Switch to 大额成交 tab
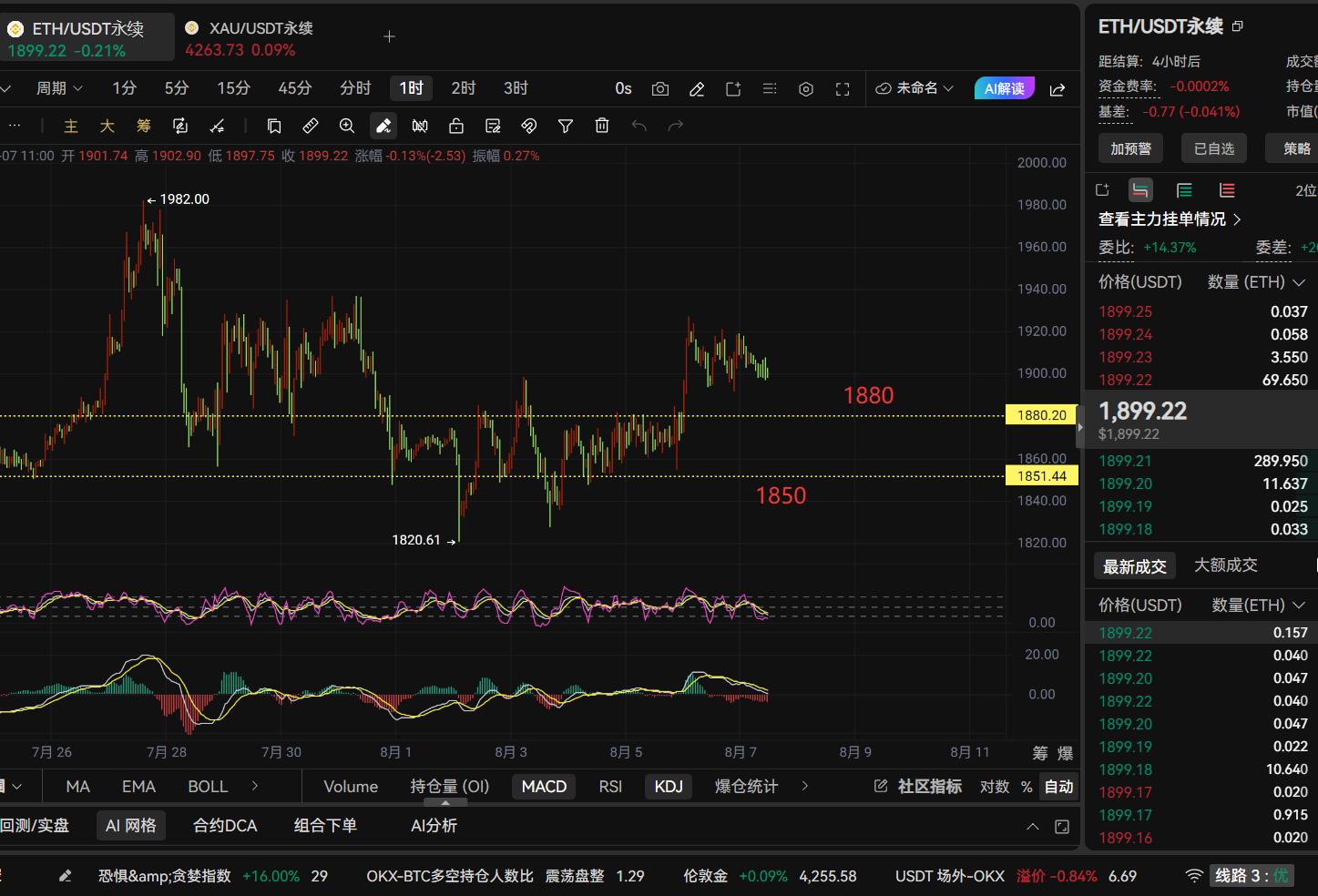The width and height of the screenshot is (1318, 896). tap(1225, 565)
